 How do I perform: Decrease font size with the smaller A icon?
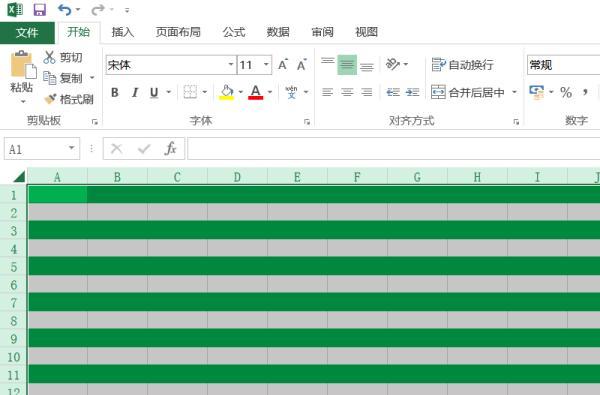[x=302, y=65]
